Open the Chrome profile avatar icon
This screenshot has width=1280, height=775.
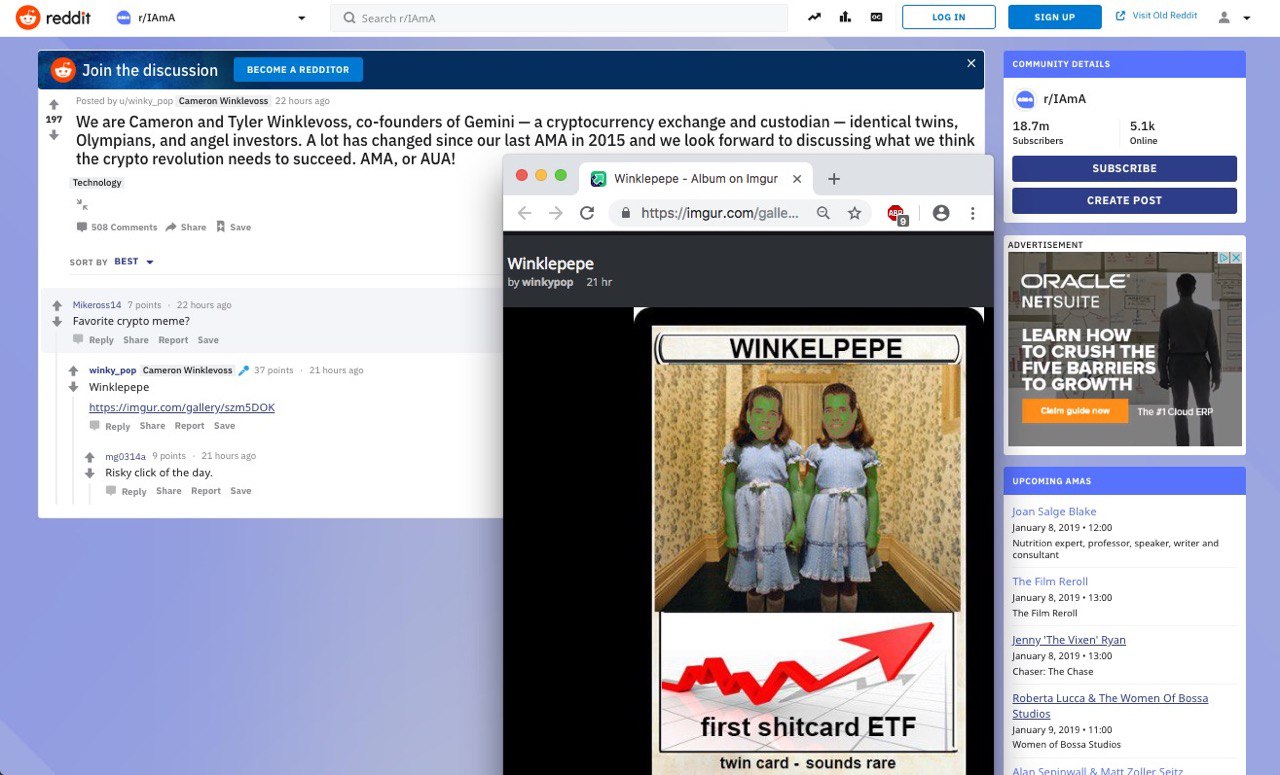tap(941, 213)
